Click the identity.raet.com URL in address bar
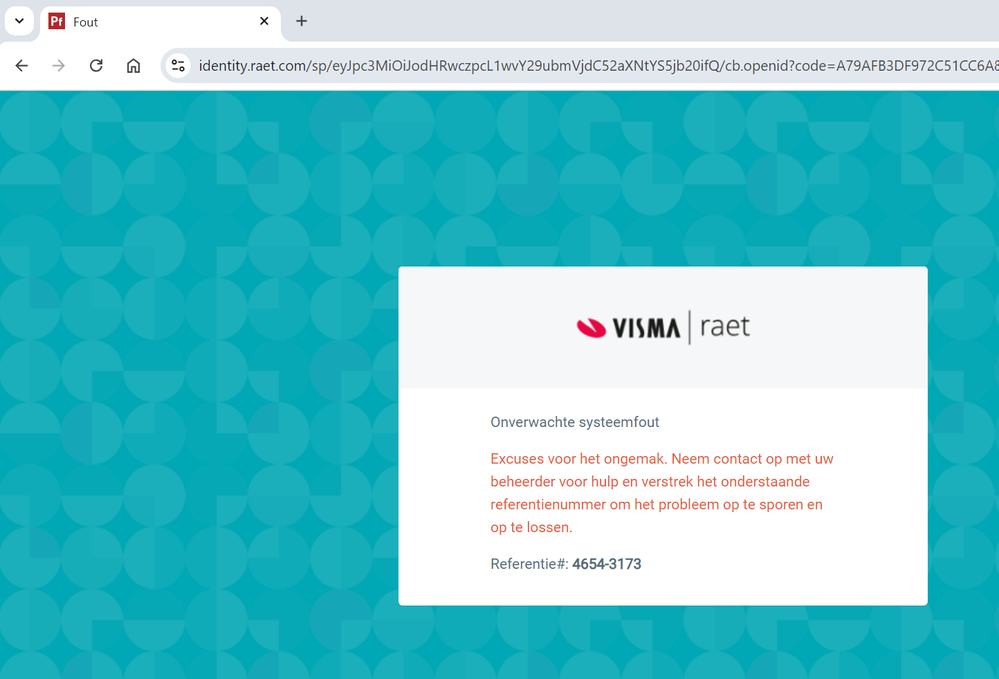 (x=598, y=66)
